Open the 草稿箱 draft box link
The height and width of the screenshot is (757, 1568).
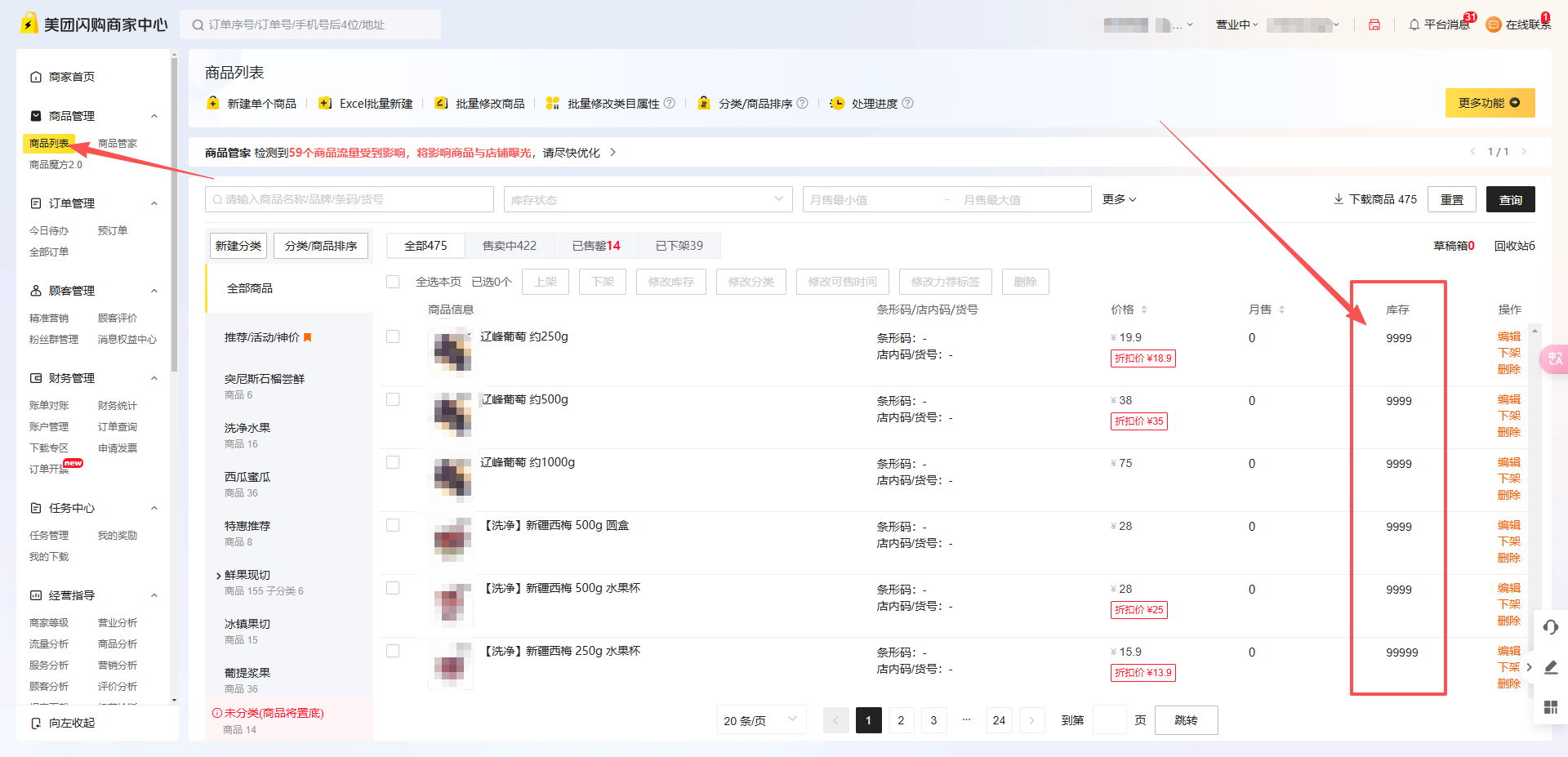pyautogui.click(x=1453, y=245)
